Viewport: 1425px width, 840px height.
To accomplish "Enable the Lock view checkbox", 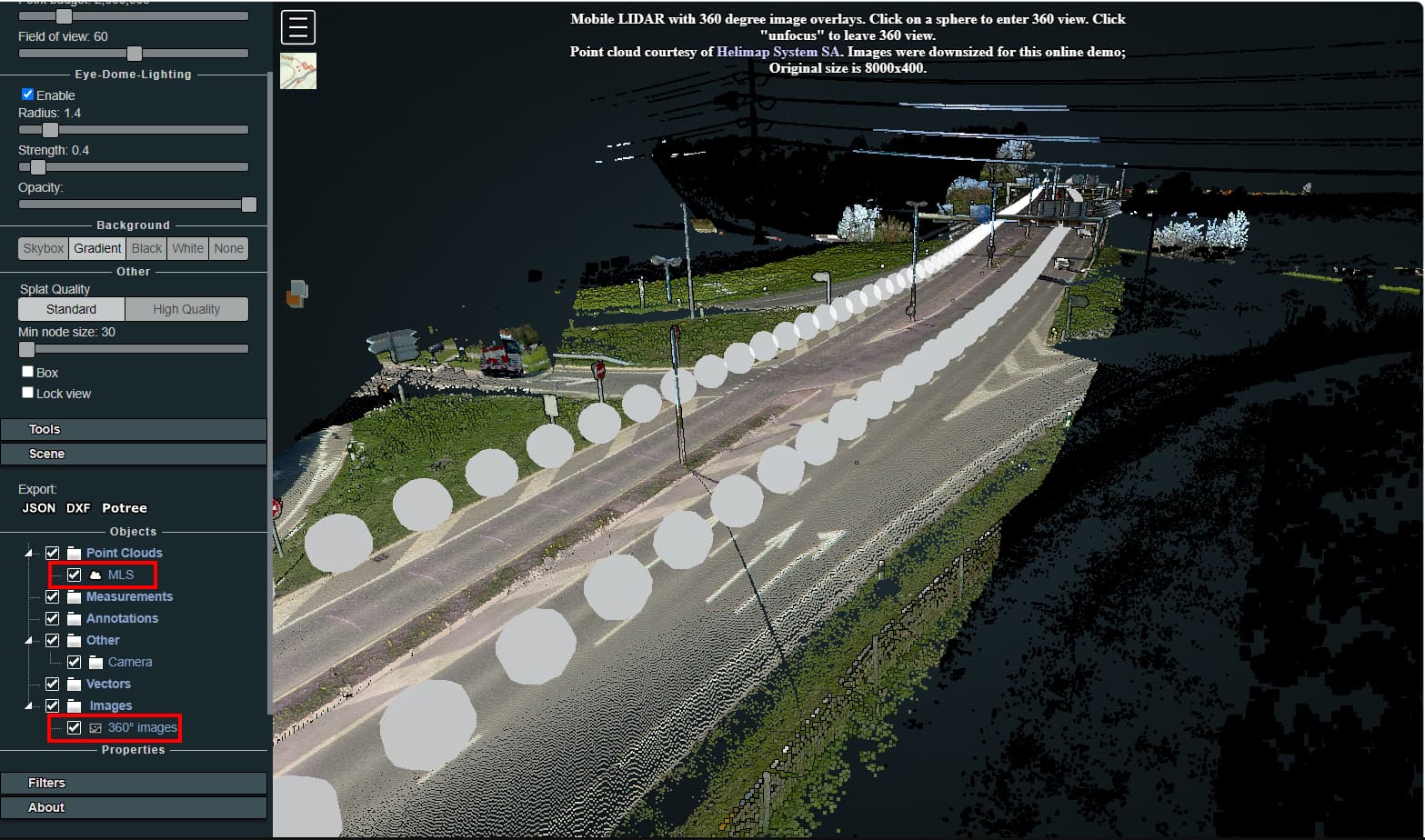I will [27, 391].
